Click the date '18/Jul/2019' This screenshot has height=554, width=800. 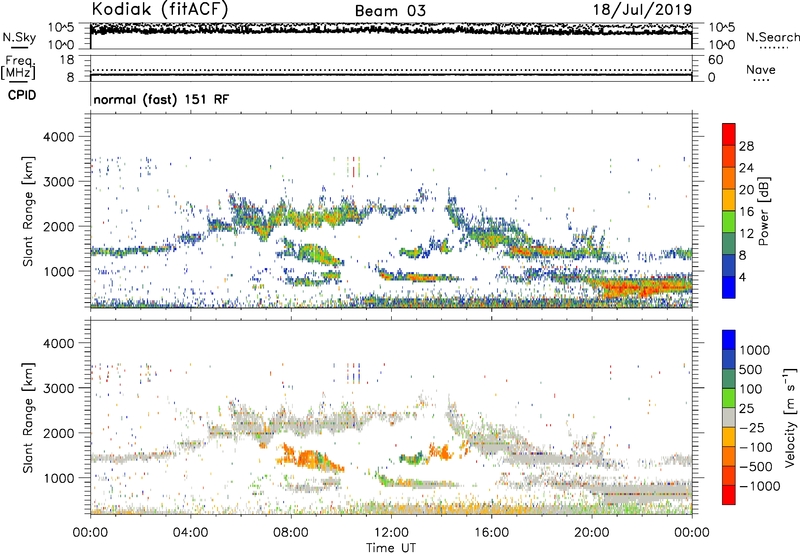(x=642, y=10)
